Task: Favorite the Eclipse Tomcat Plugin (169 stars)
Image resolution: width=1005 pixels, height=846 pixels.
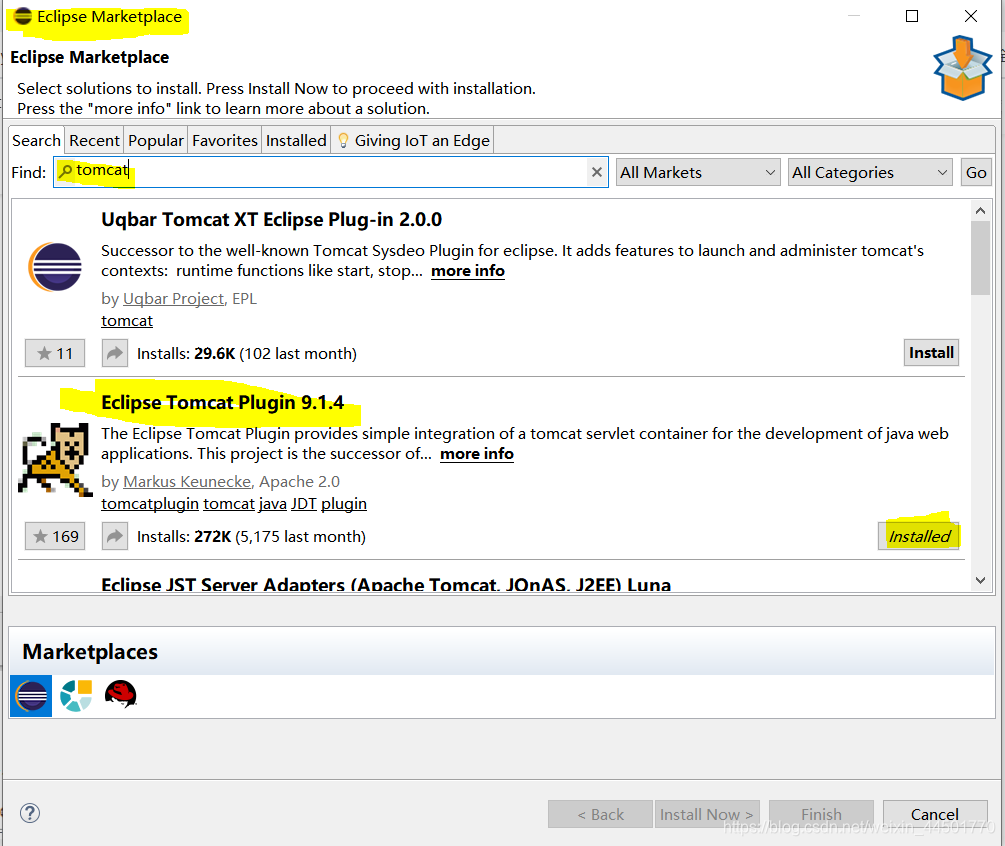Action: pyautogui.click(x=55, y=536)
